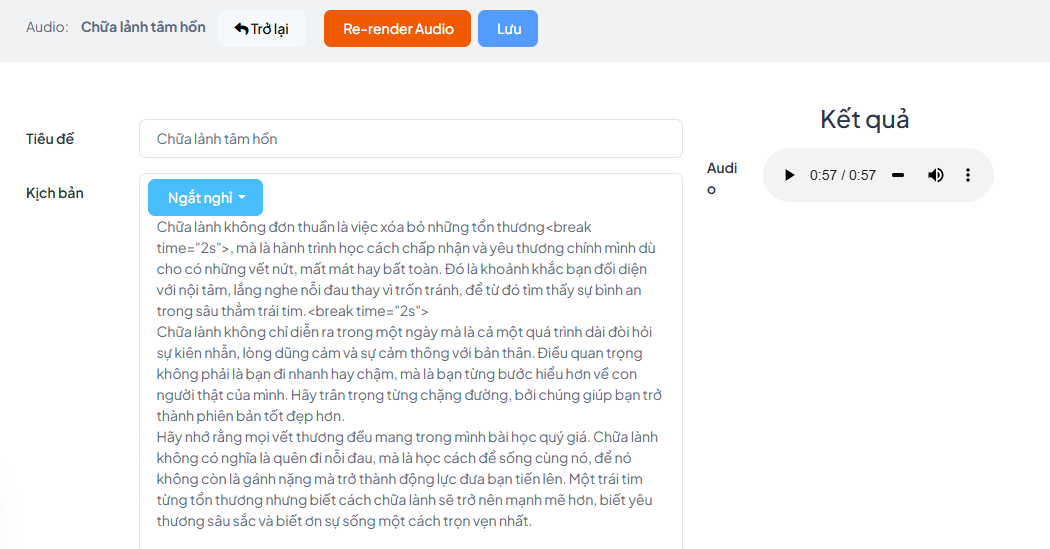Image resolution: width=1050 pixels, height=549 pixels.
Task: Click Re-render Audio button
Action: pyautogui.click(x=398, y=29)
